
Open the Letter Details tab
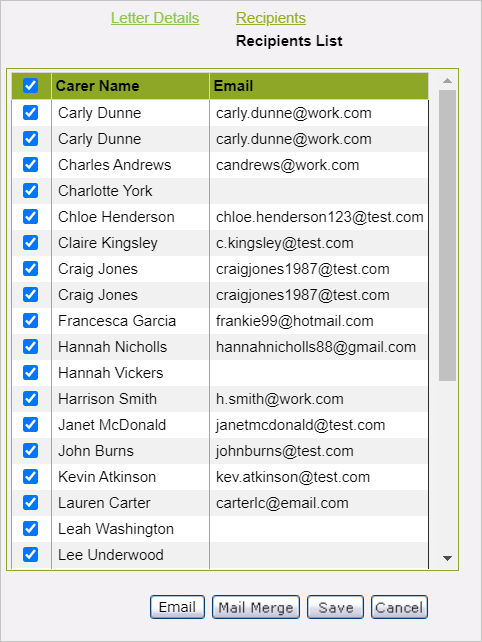[155, 18]
